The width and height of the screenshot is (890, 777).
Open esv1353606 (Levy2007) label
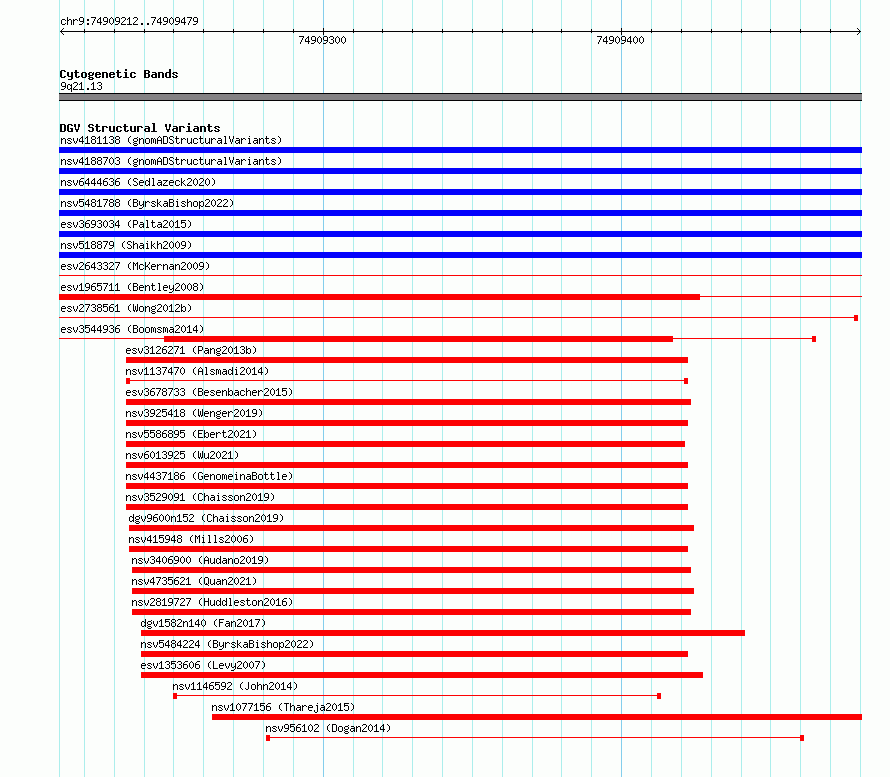pos(203,665)
